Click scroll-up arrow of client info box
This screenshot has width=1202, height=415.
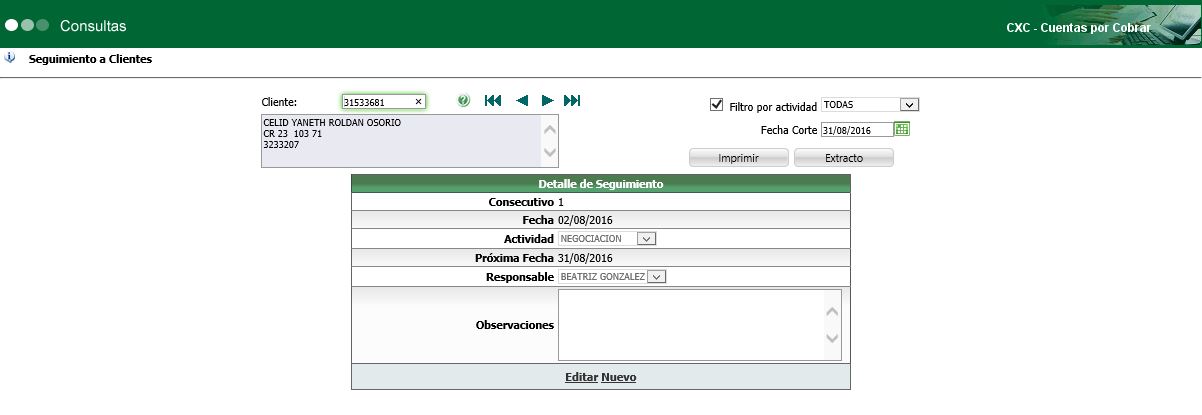[548, 128]
